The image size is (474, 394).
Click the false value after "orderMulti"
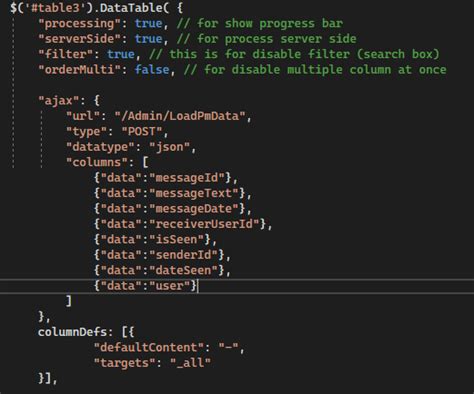click(x=152, y=69)
